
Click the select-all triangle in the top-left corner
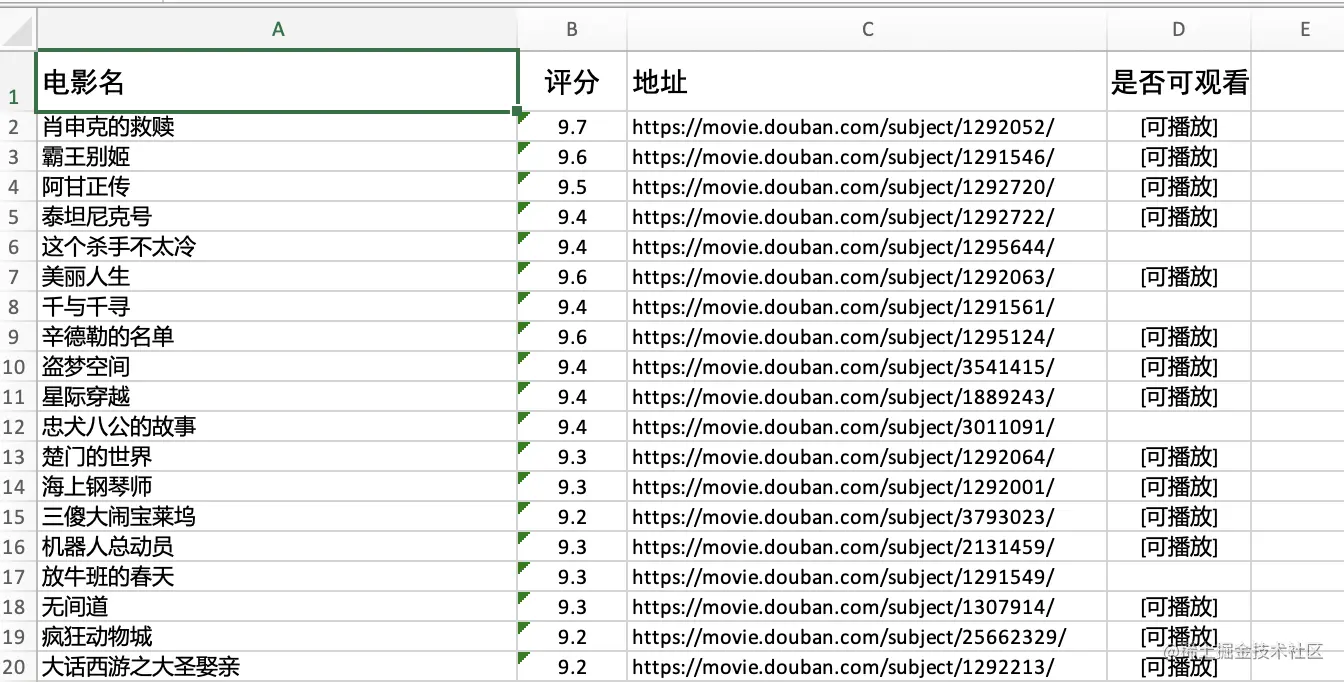16,30
